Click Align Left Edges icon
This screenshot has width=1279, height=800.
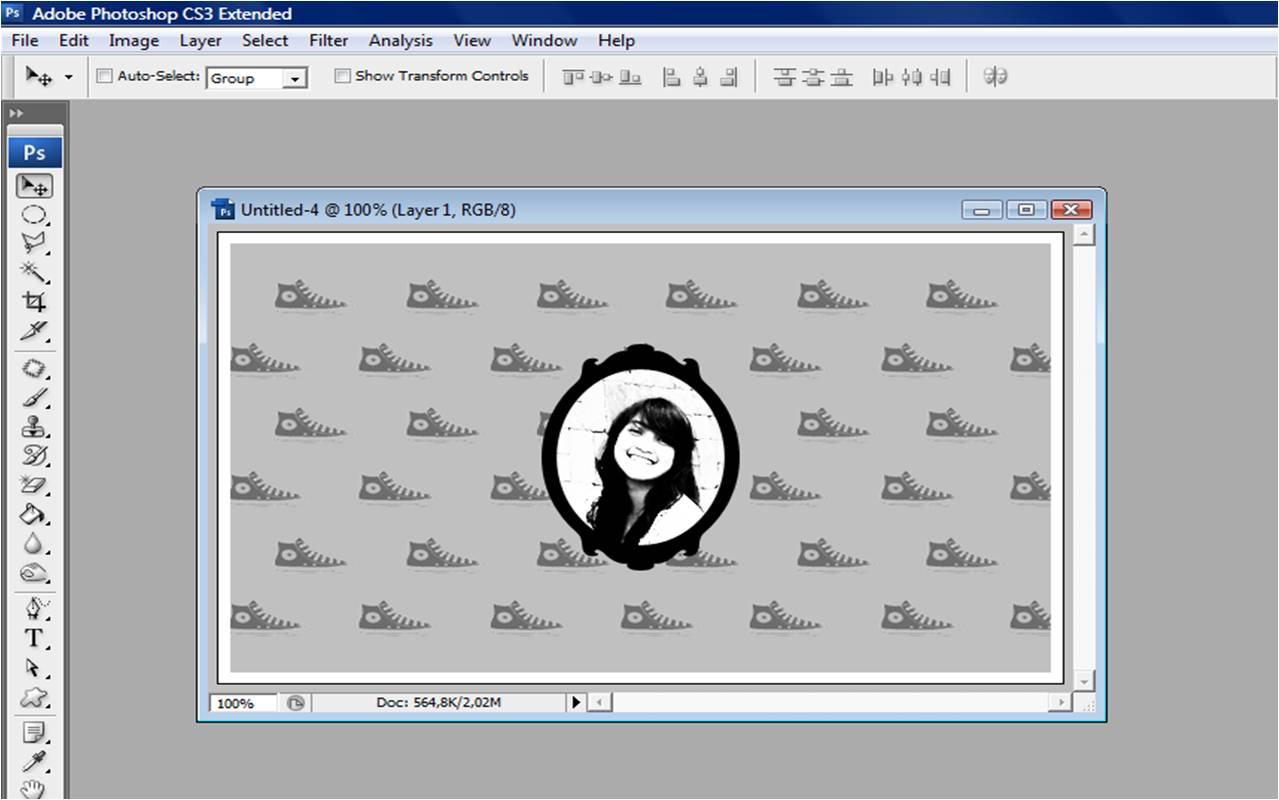[672, 77]
